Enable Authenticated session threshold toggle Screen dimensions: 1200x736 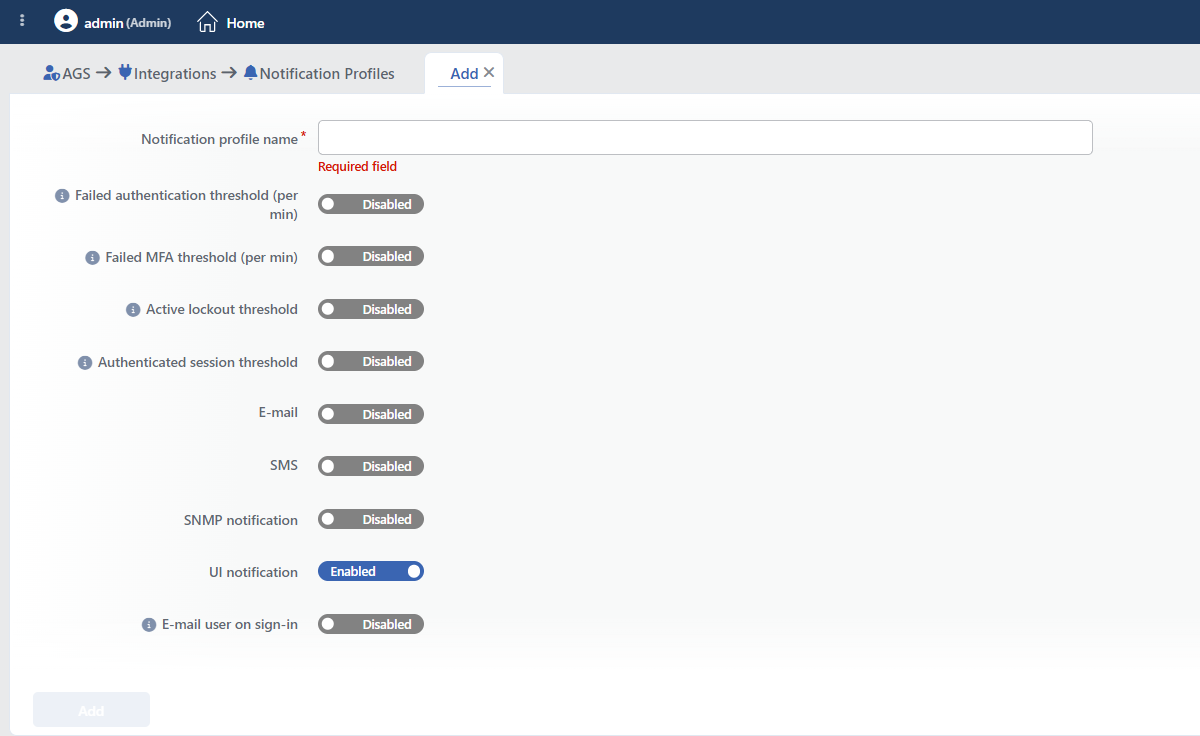[x=371, y=362]
